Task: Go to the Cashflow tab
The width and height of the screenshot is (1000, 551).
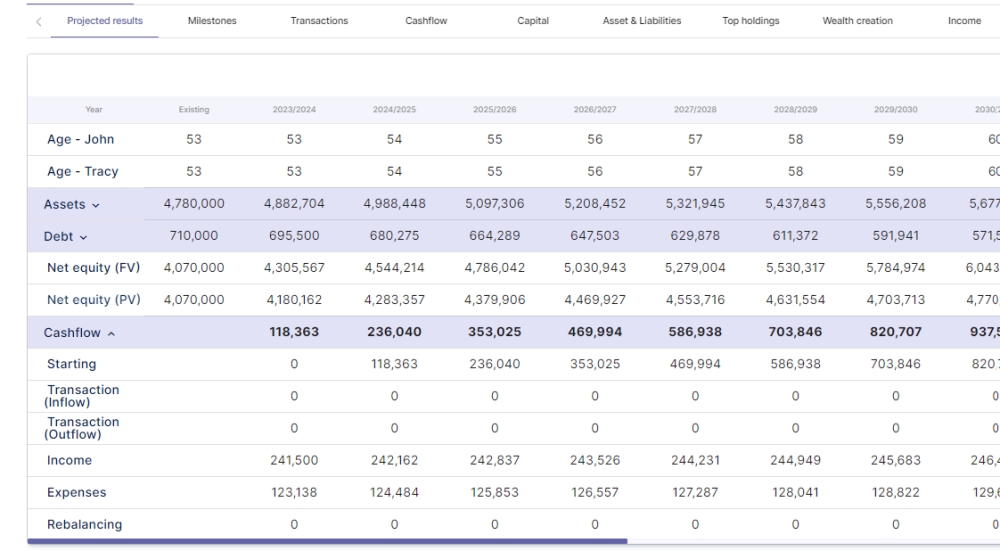Action: 426,21
